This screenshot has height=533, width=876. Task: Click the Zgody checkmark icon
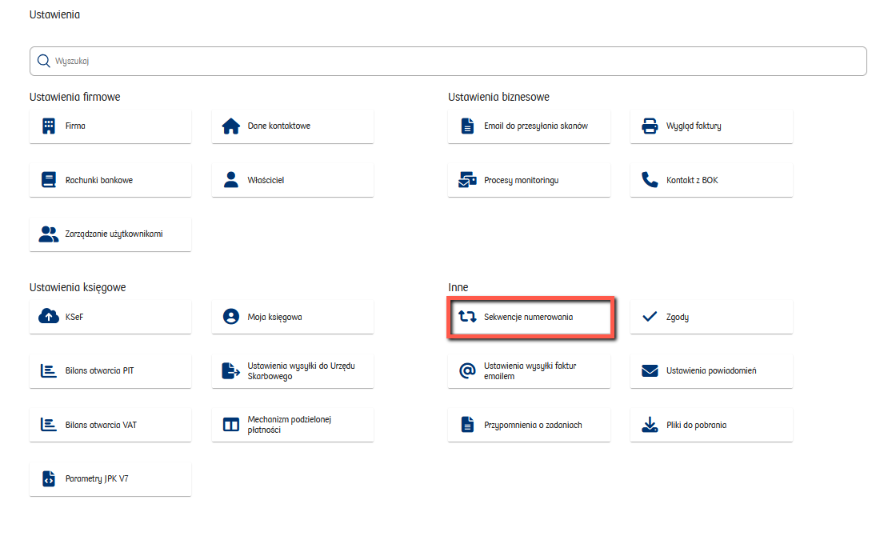tap(650, 317)
